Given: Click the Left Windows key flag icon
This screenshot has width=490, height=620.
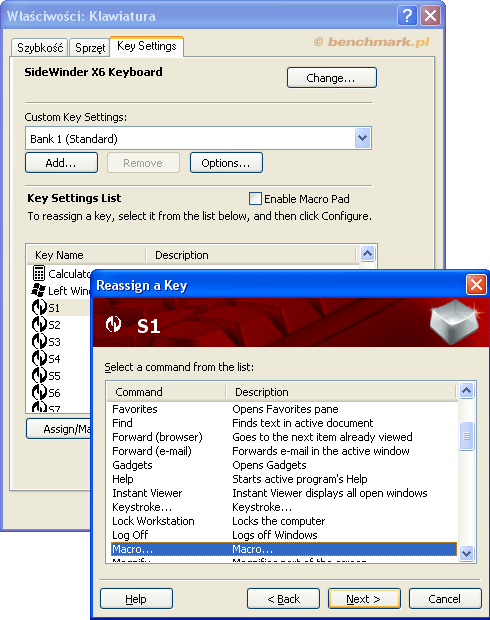Looking at the screenshot, I should (38, 291).
